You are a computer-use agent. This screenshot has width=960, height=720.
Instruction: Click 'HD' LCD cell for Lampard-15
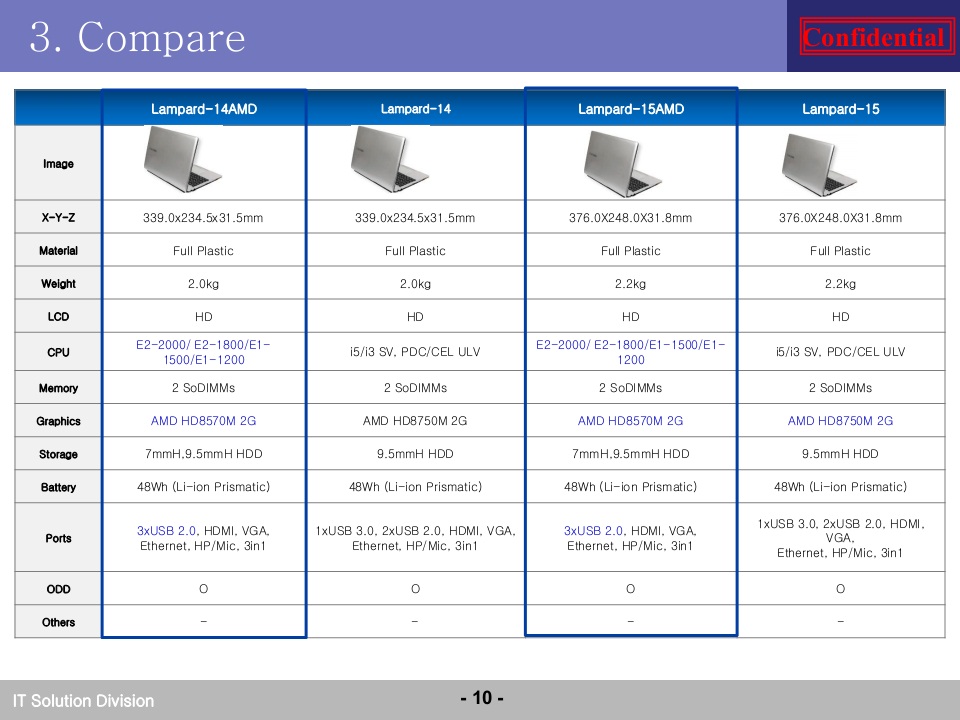pyautogui.click(x=841, y=317)
